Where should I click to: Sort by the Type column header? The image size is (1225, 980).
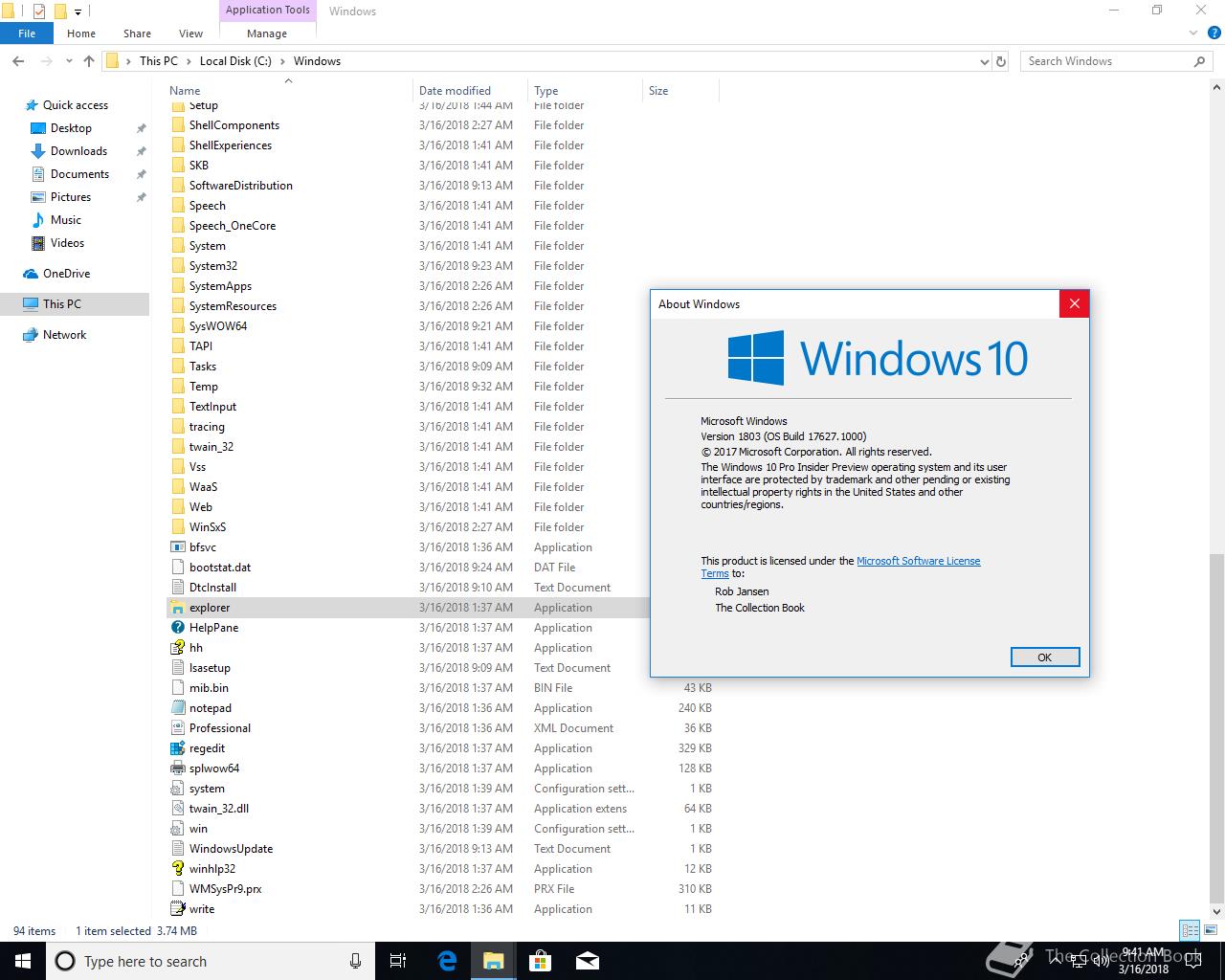(585, 91)
